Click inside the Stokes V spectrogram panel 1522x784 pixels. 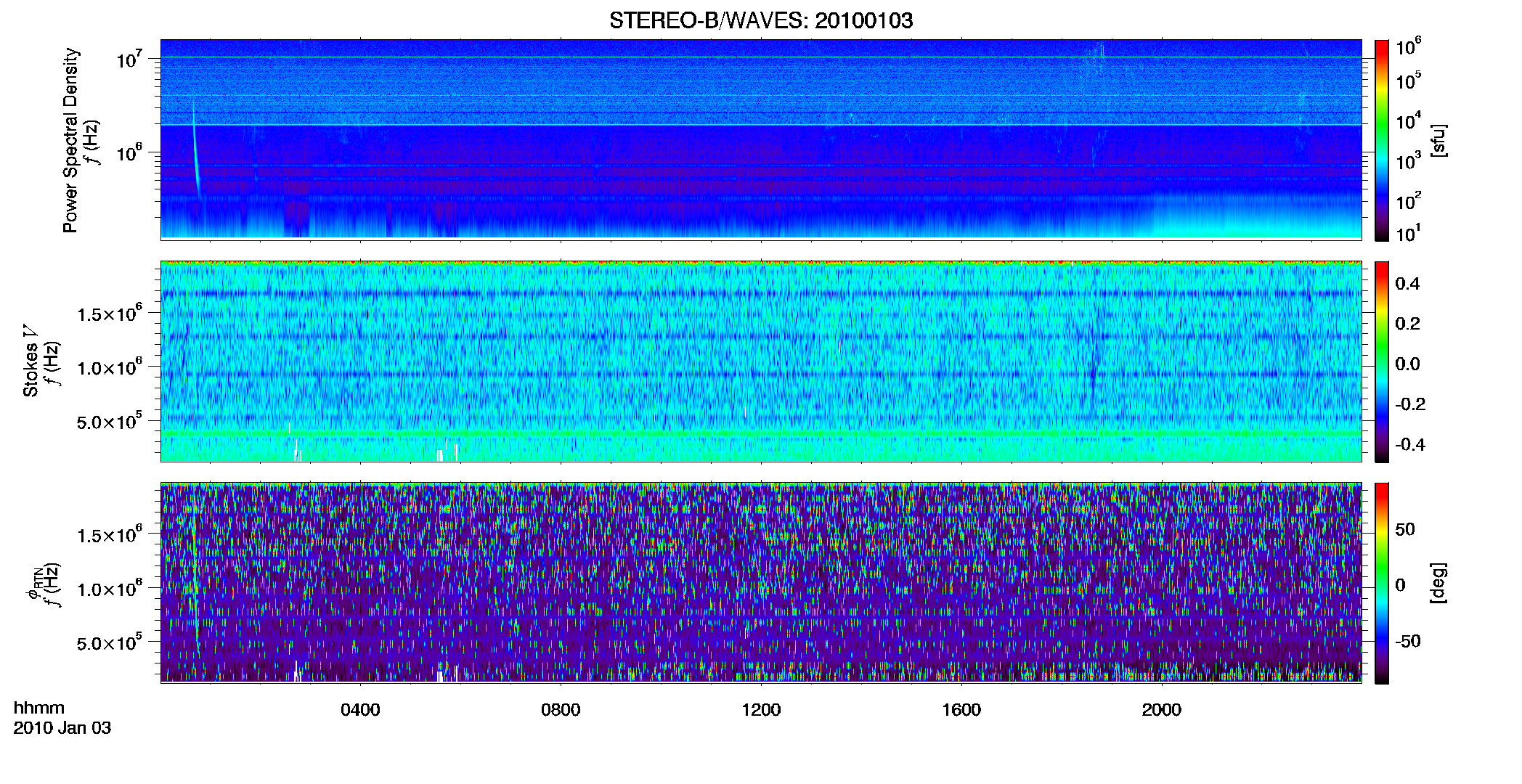tap(761, 362)
